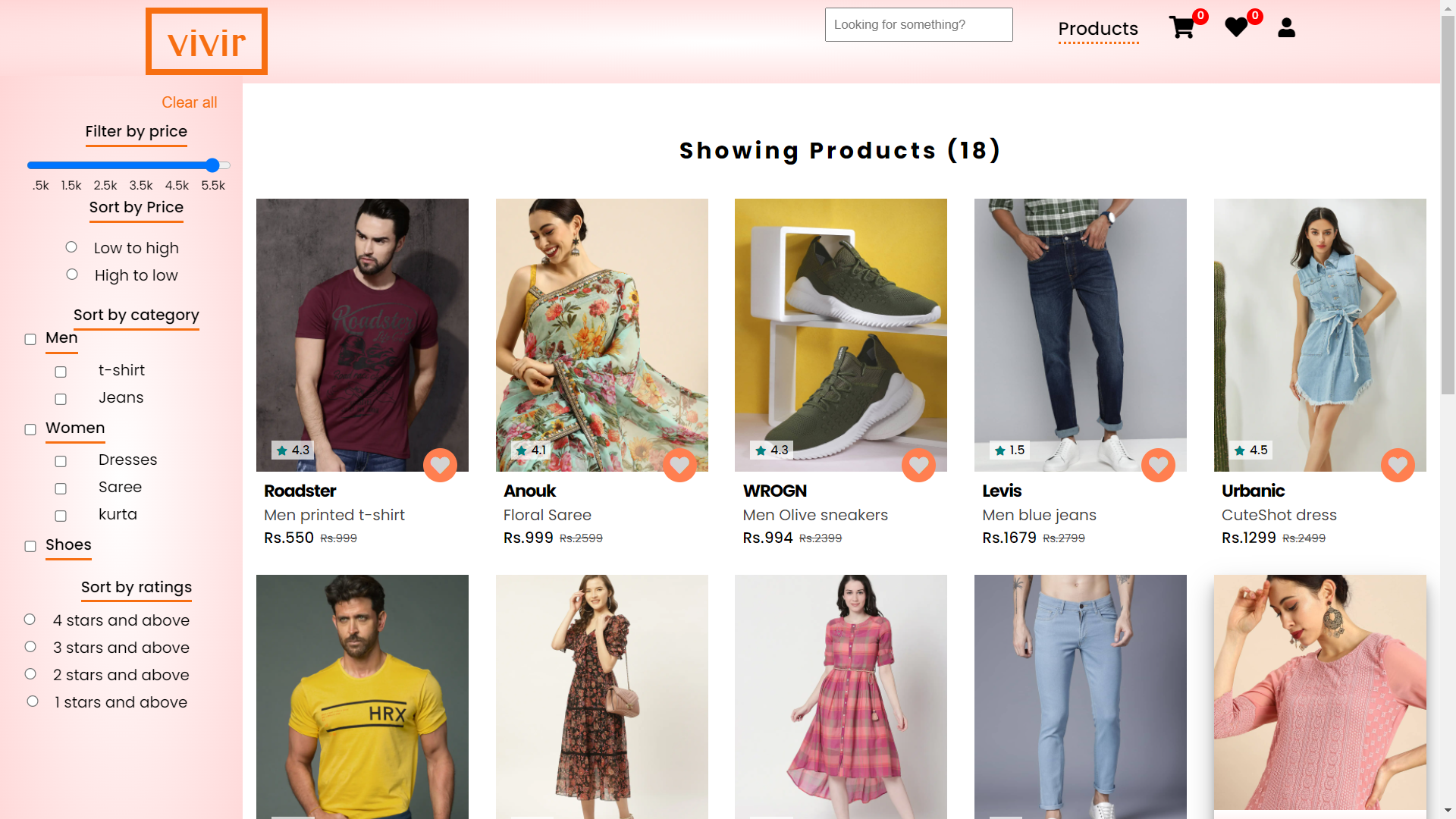Favorite the Urbanic CuteShot dress
This screenshot has width=1456, height=819.
point(1398,466)
